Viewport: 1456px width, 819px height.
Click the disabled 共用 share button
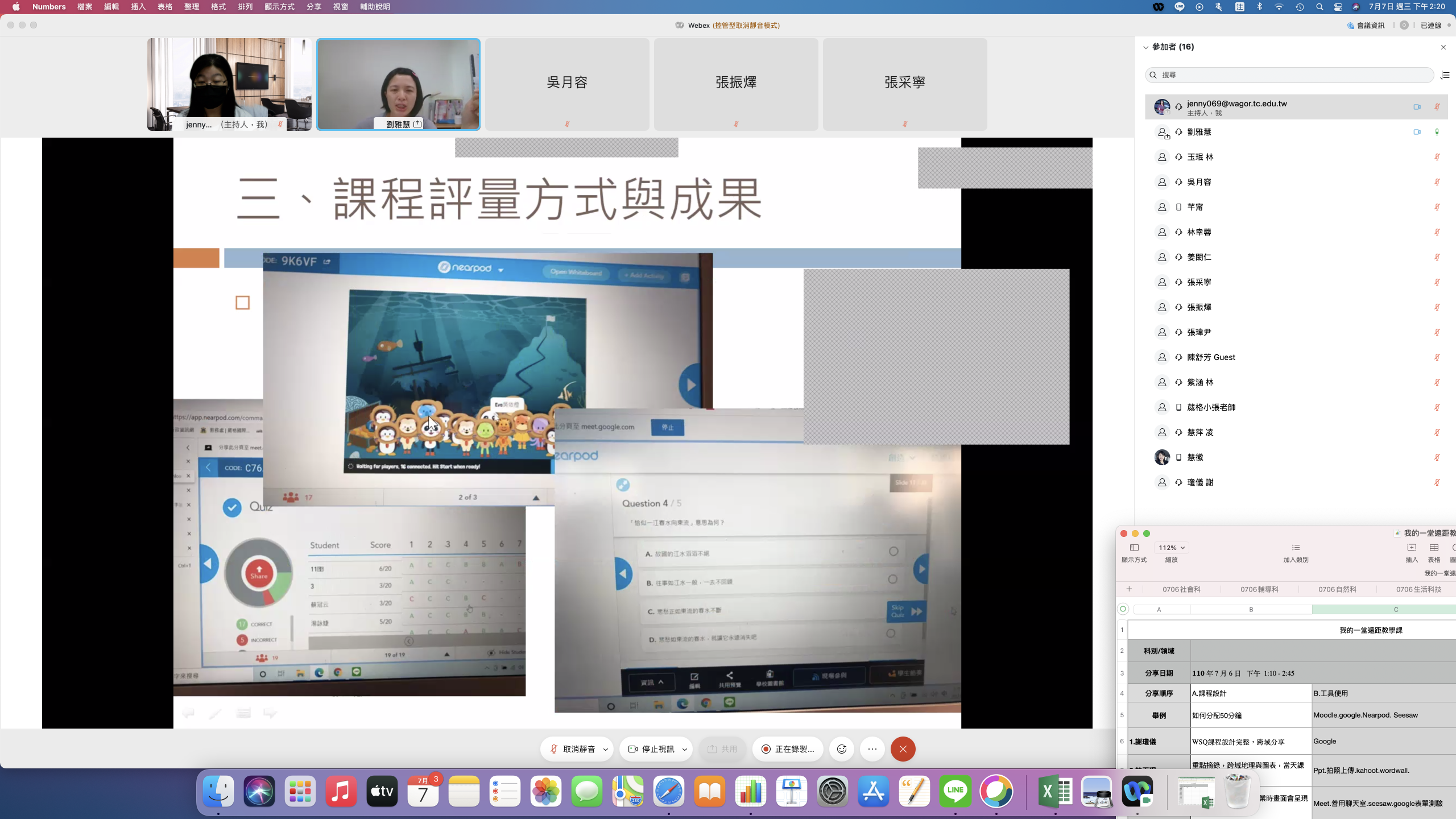[x=722, y=749]
